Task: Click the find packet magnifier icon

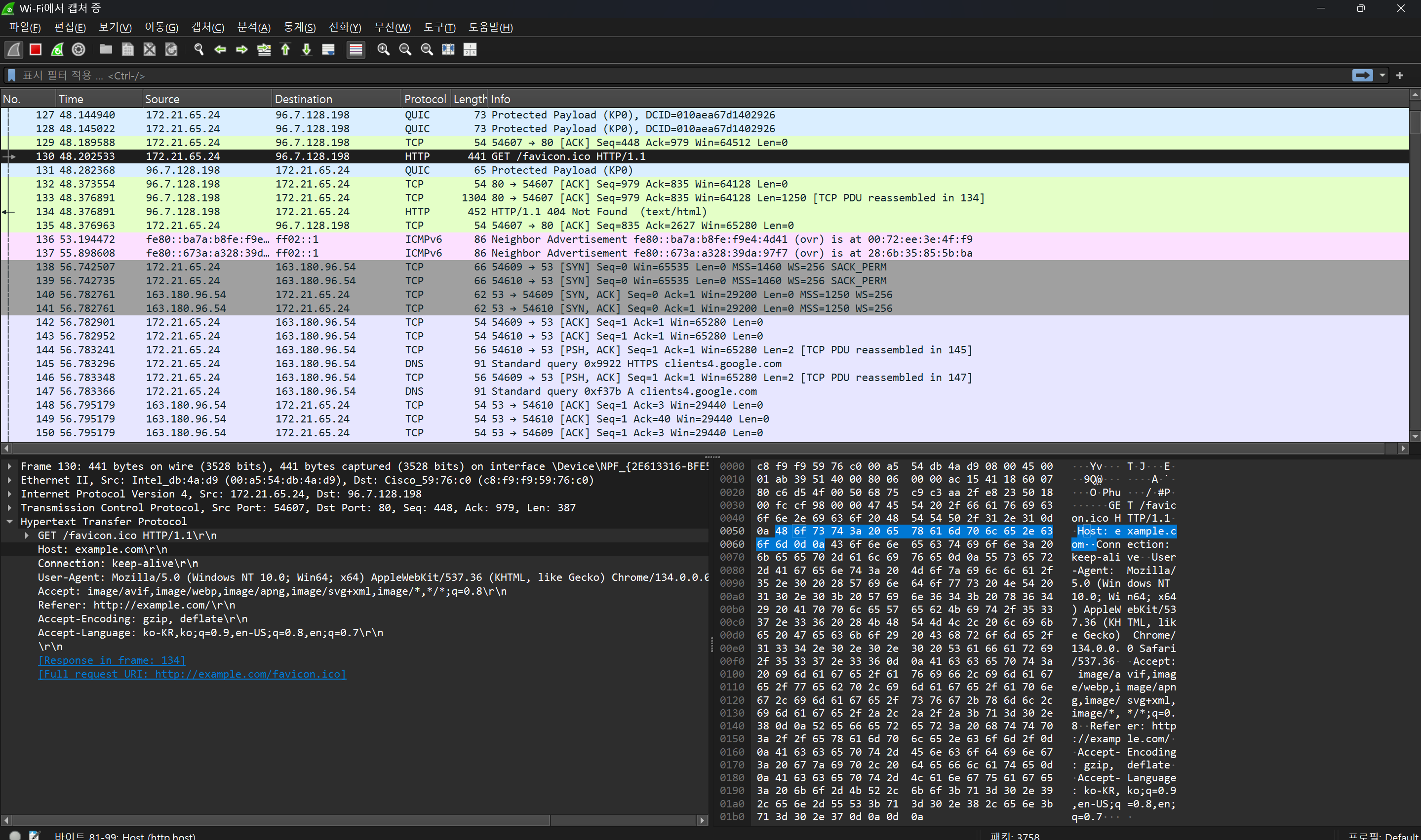Action: (x=198, y=50)
